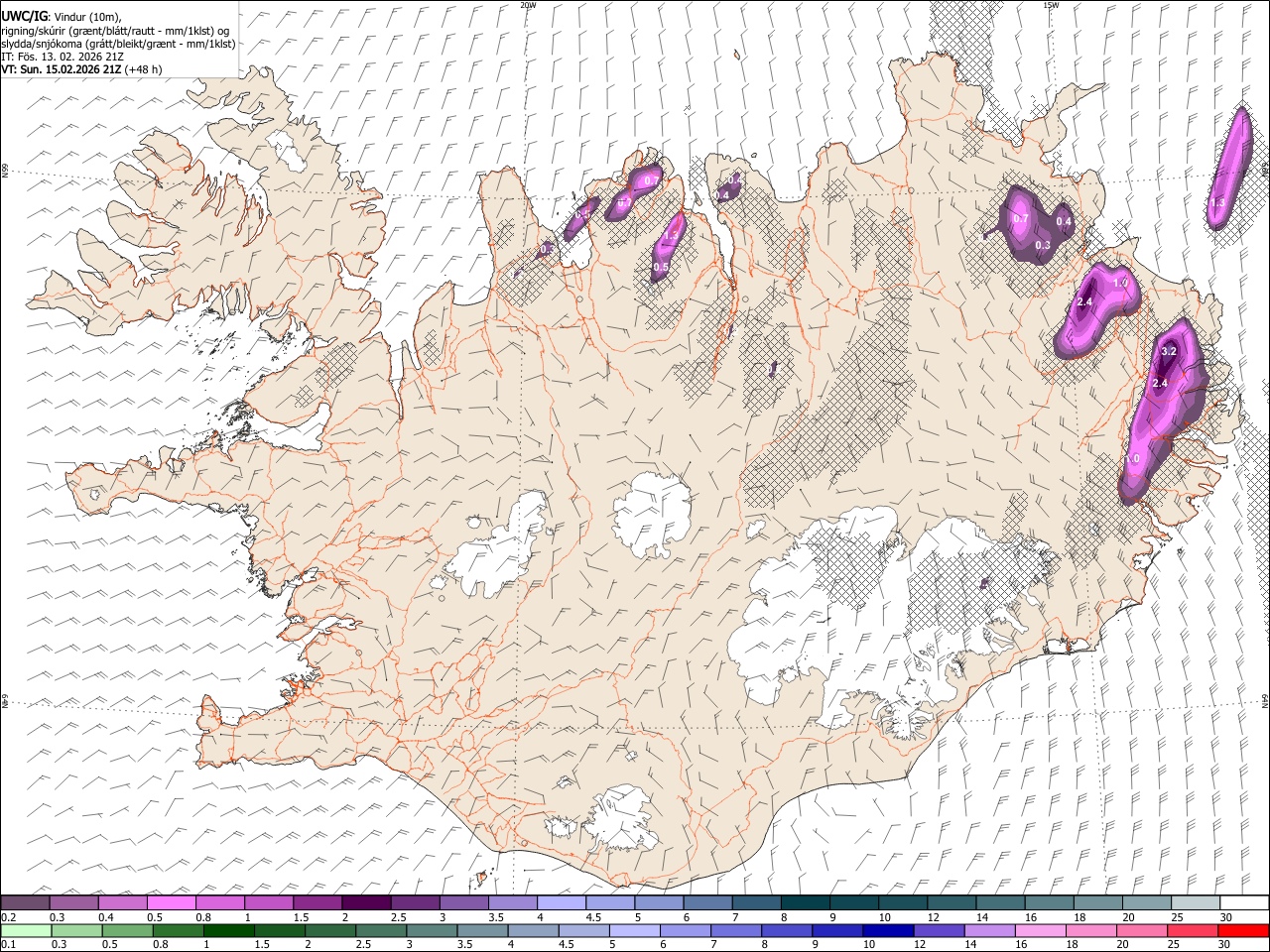Viewport: 1270px width, 952px height.
Task: Pick the upper legend swatch between 12 and 14
Action: pos(952,902)
